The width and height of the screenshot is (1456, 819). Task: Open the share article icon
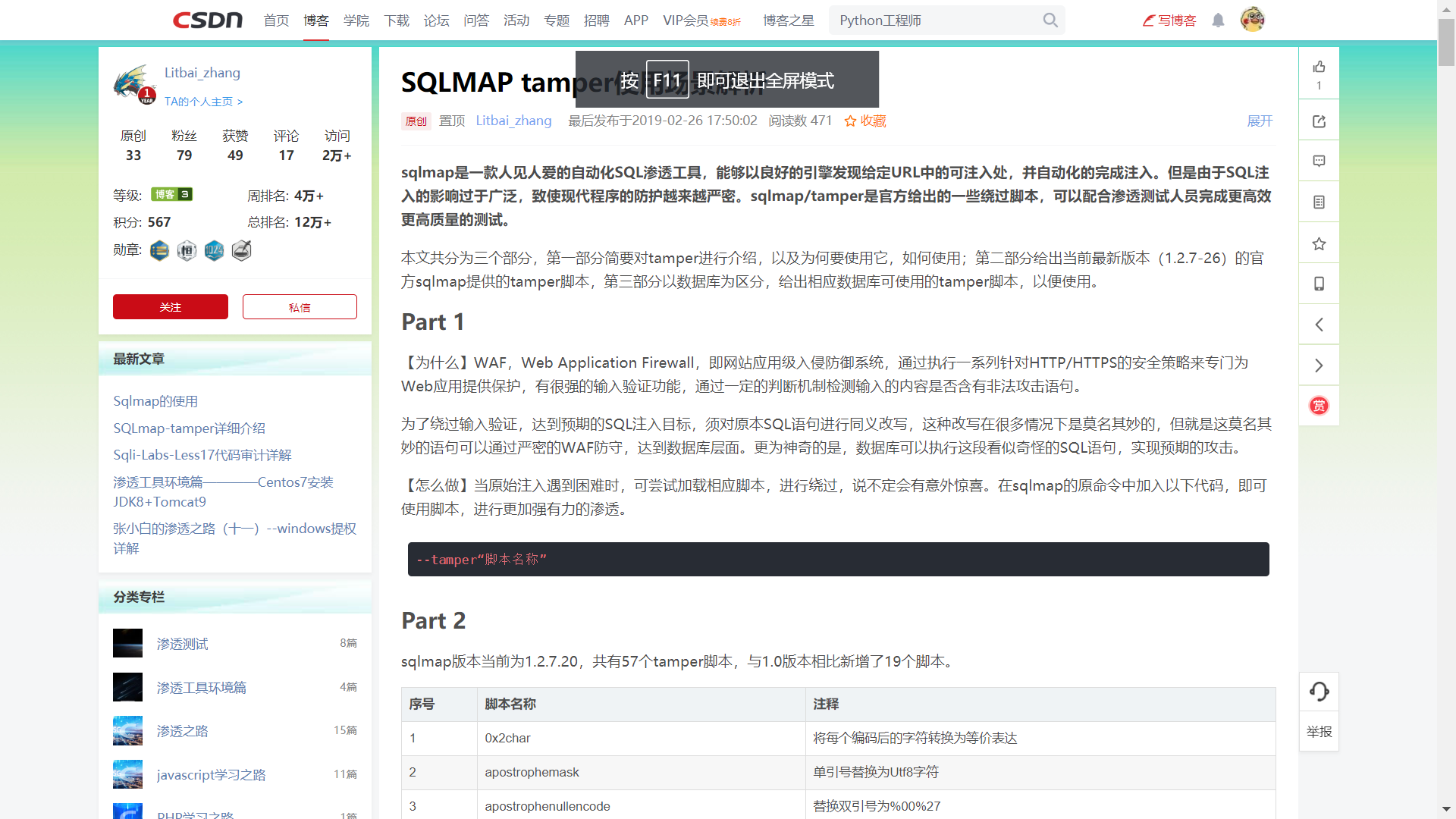pos(1319,120)
